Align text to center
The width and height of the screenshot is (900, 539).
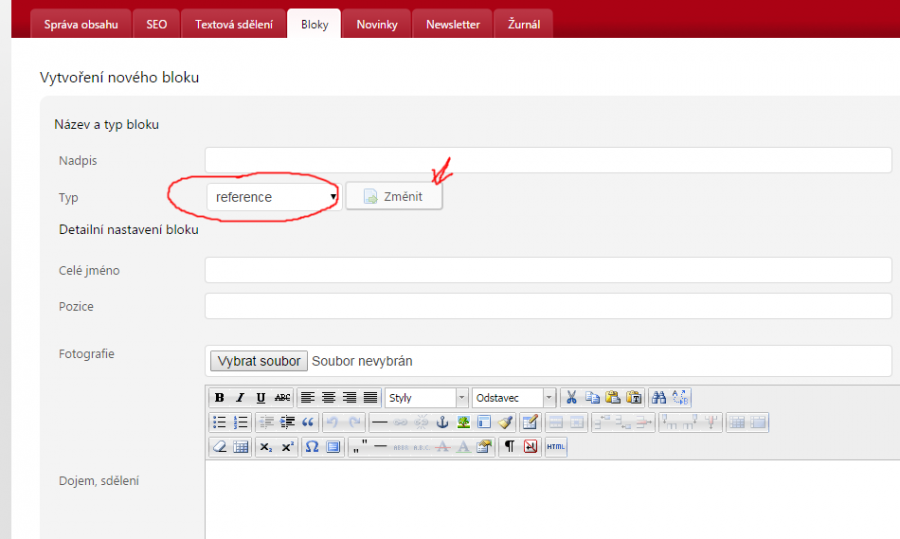point(328,398)
